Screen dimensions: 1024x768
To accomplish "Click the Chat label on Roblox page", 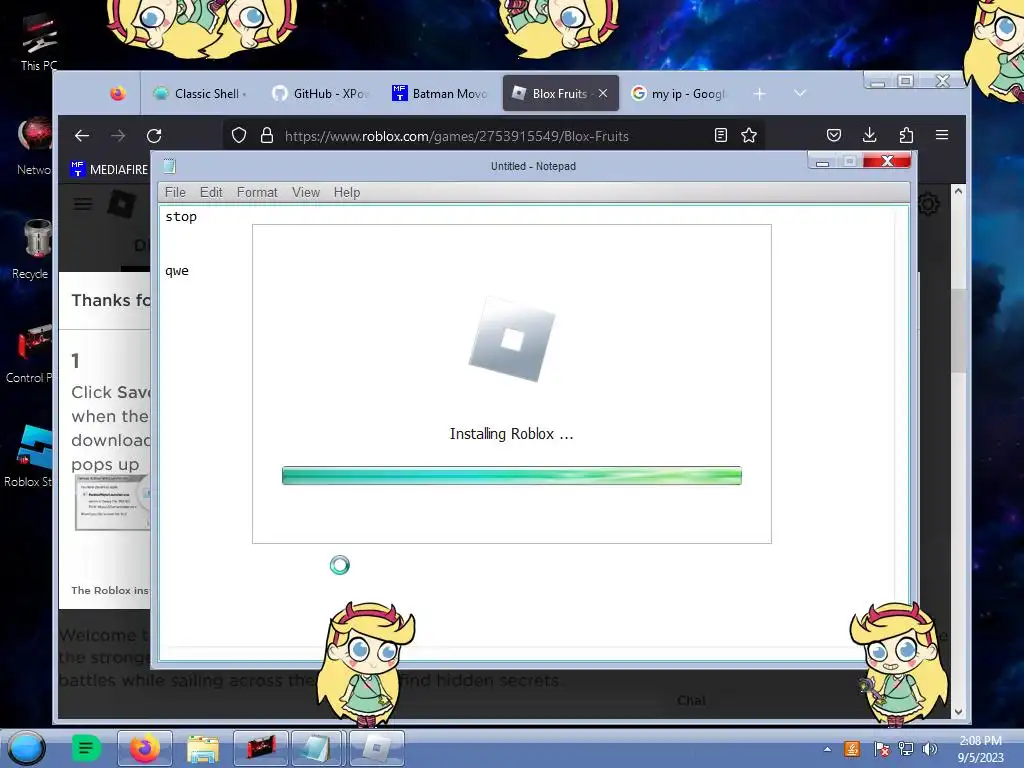I will (x=692, y=701).
